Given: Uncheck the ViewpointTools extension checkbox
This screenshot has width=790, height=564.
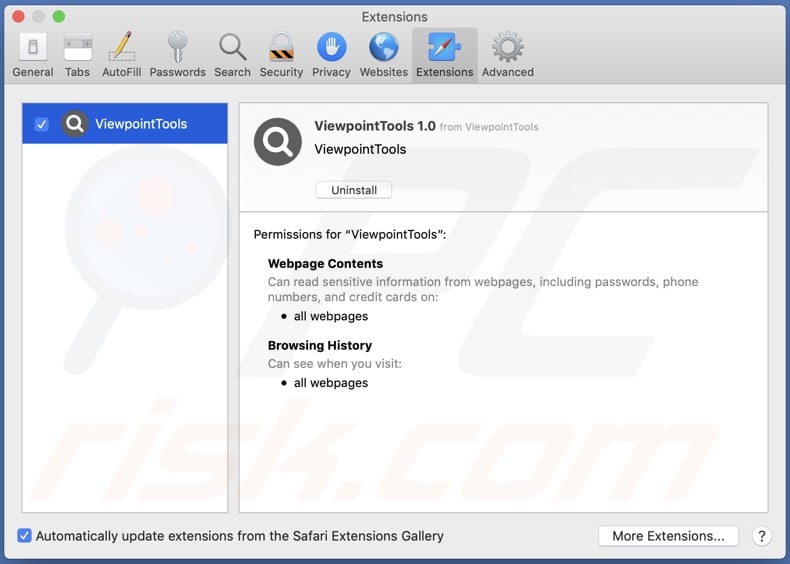Looking at the screenshot, I should coord(41,124).
